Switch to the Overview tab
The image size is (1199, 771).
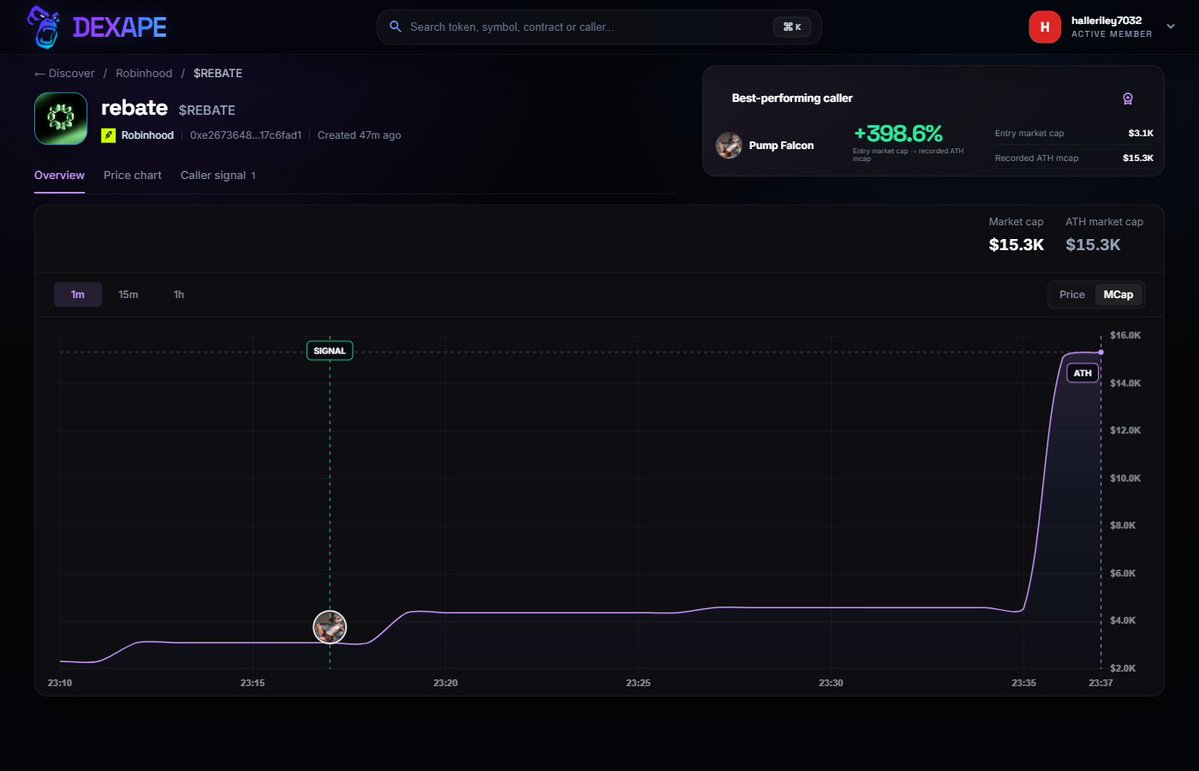(60, 175)
